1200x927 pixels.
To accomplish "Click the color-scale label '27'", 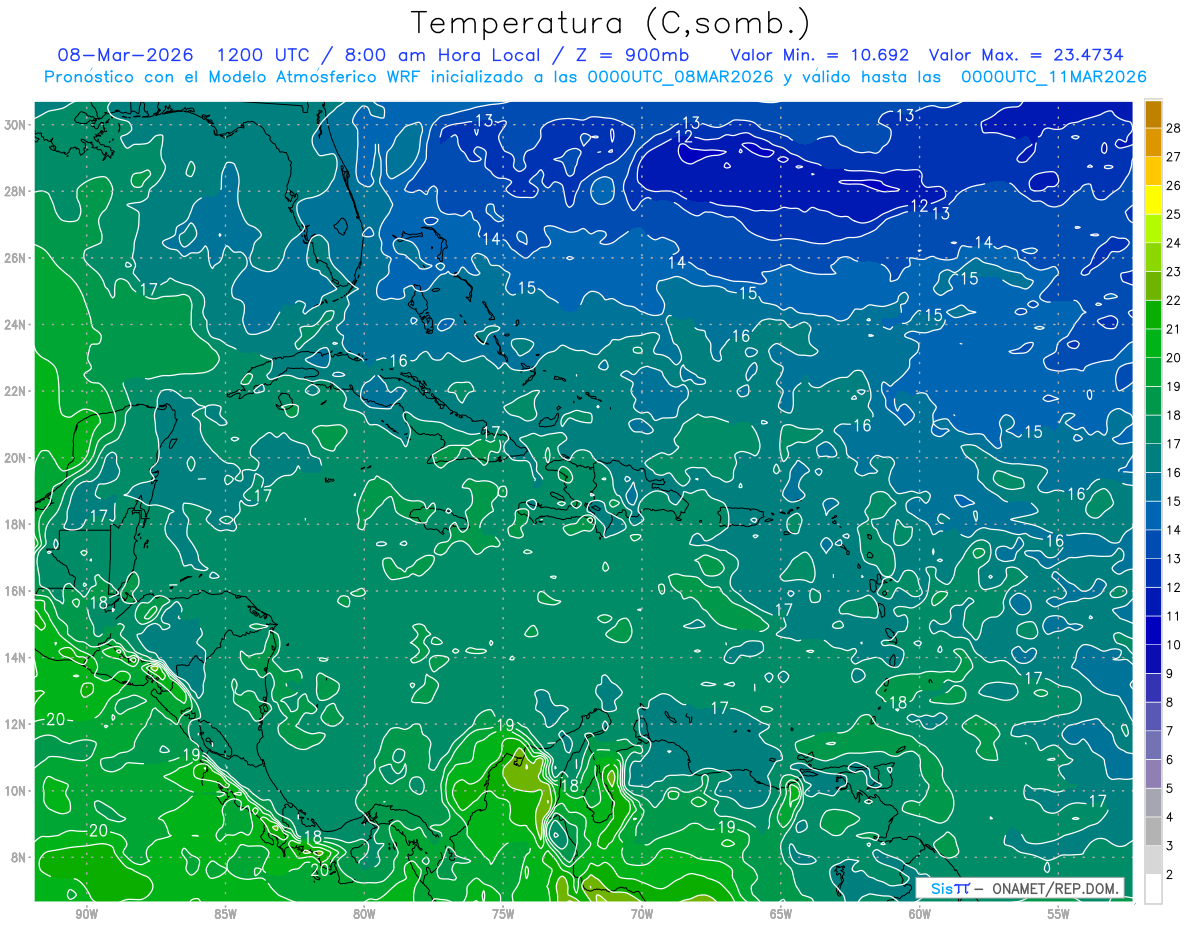I will pyautogui.click(x=1174, y=157).
